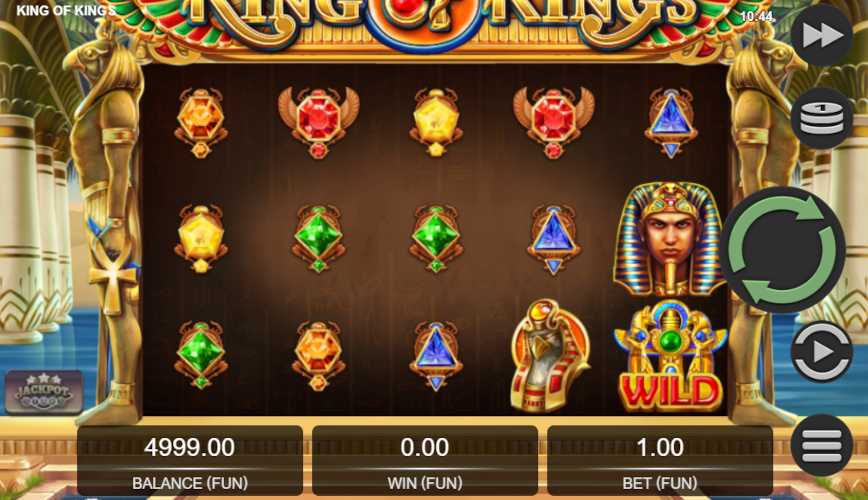
Task: Click the Bet (FUN) amount panel
Action: (660, 460)
